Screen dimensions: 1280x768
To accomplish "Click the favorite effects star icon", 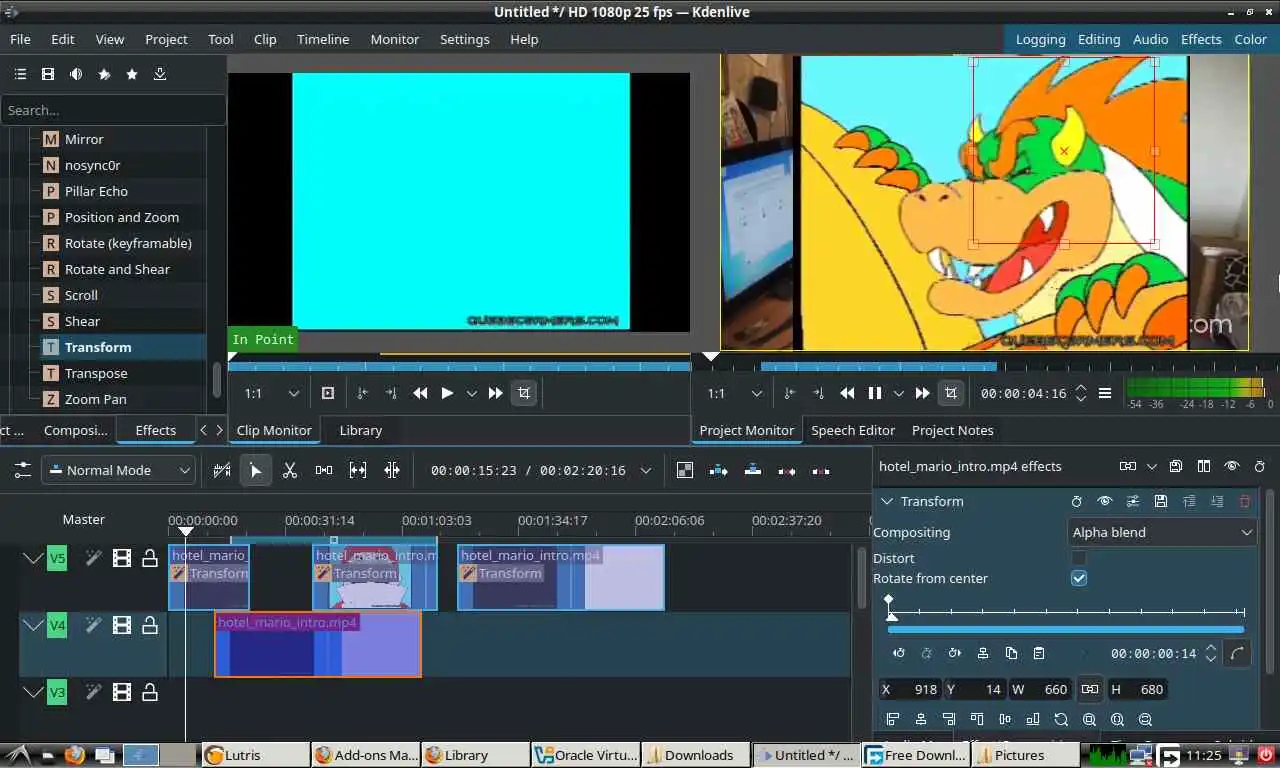I will [x=132, y=74].
